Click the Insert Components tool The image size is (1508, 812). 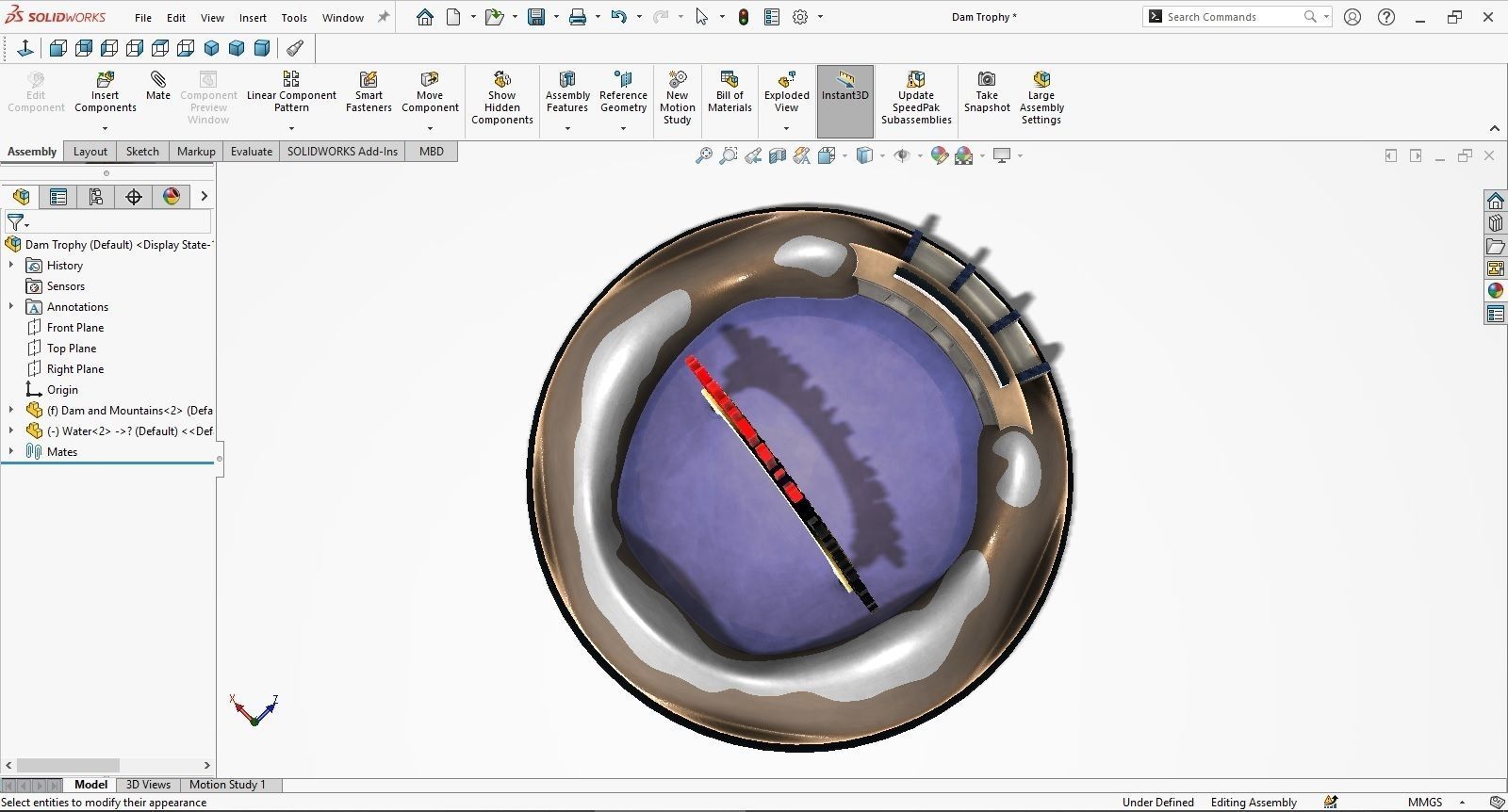[x=106, y=91]
